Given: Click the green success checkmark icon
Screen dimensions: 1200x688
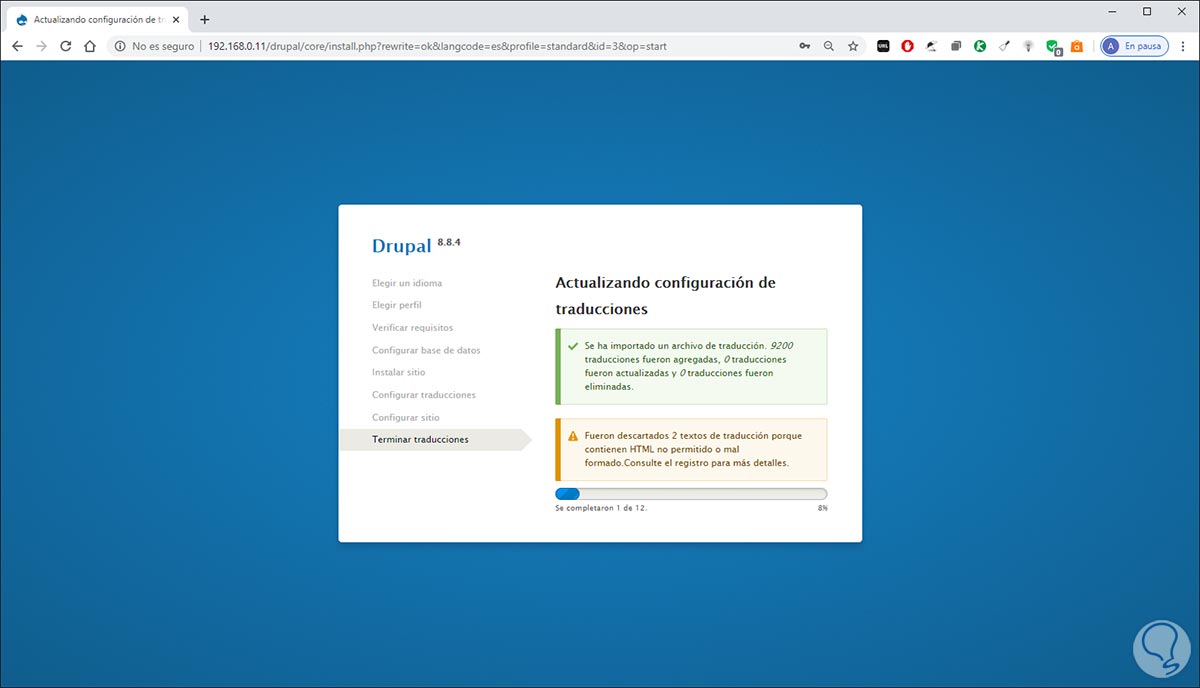Looking at the screenshot, I should 573,345.
